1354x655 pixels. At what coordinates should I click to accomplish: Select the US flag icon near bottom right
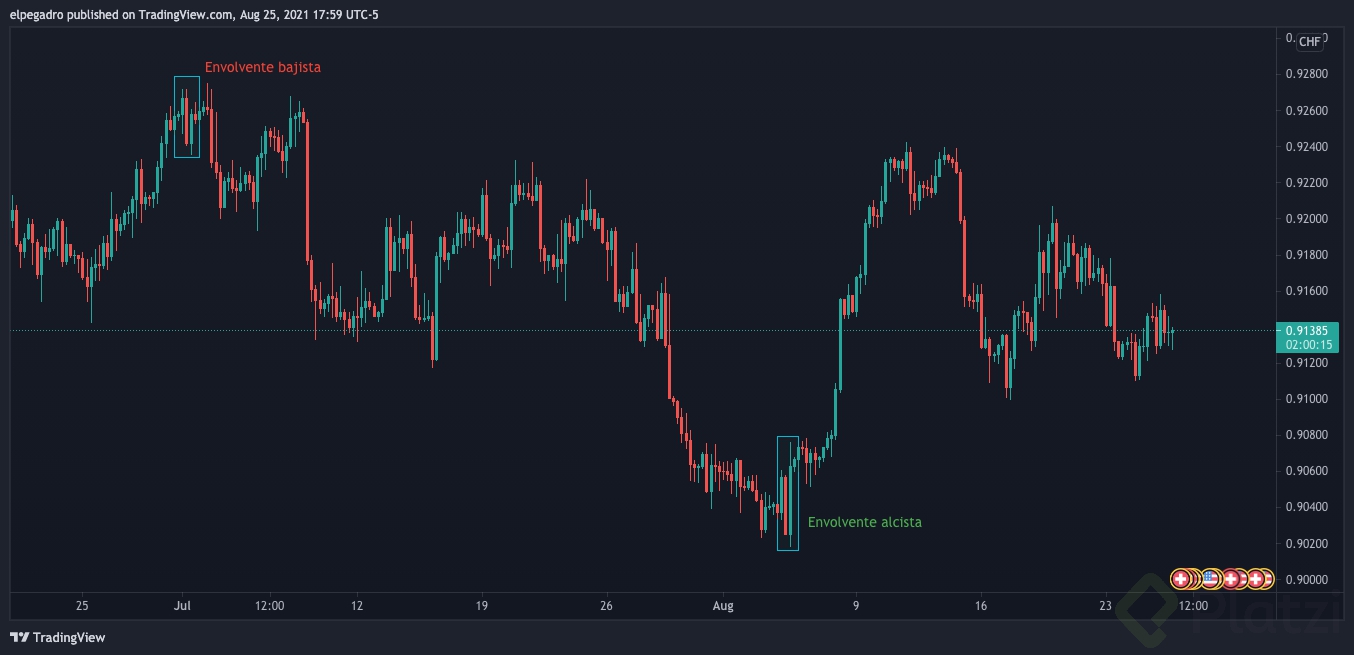1210,578
